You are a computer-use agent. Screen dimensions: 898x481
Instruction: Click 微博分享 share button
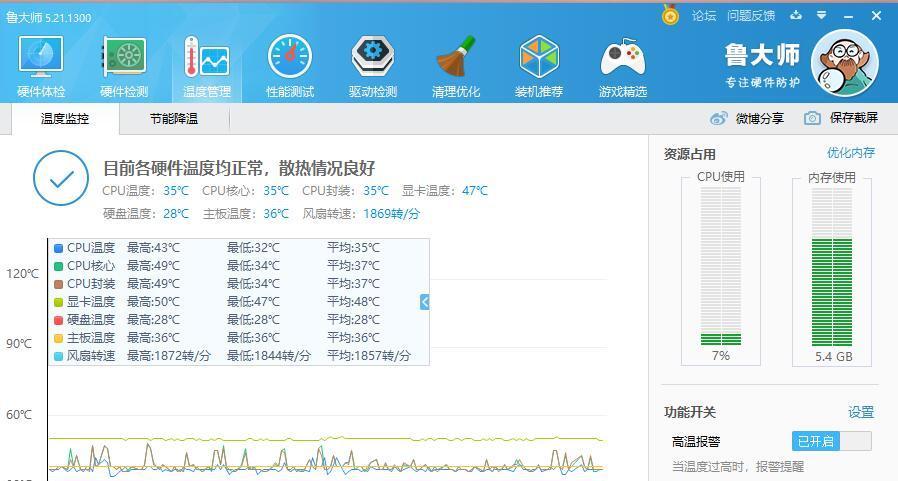[x=759, y=119]
